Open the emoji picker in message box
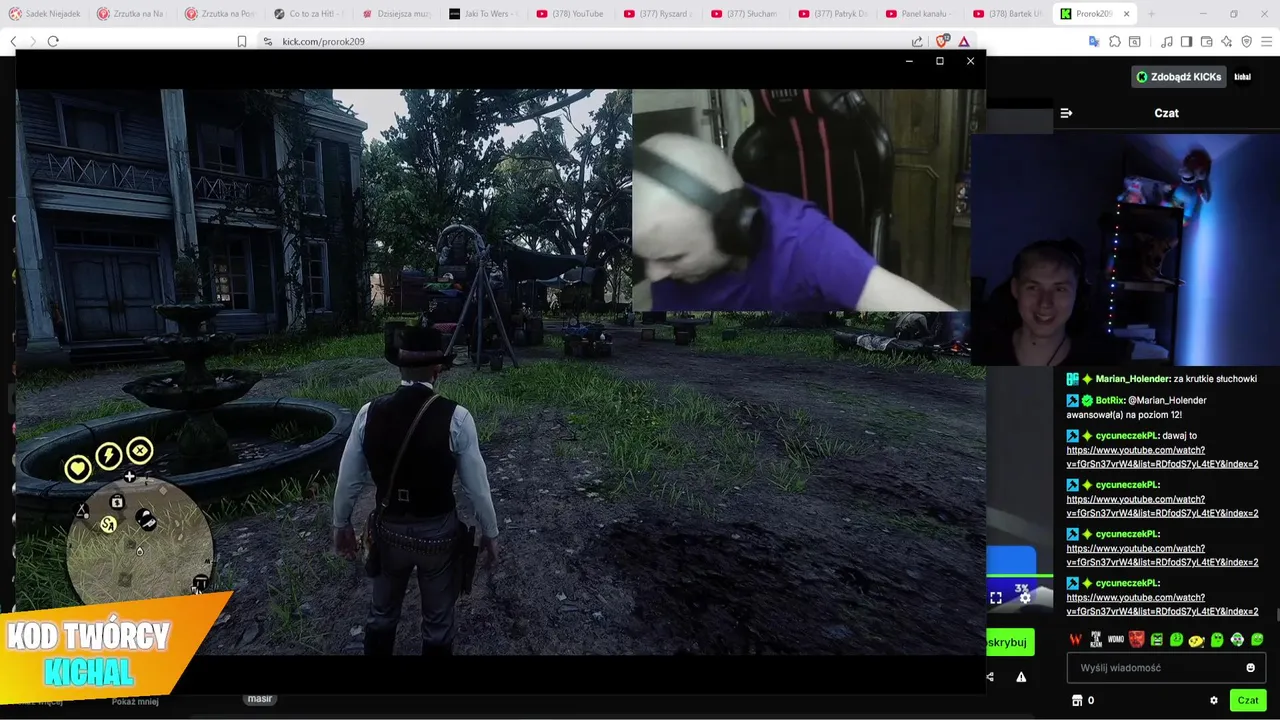Image resolution: width=1280 pixels, height=720 pixels. 1250,668
